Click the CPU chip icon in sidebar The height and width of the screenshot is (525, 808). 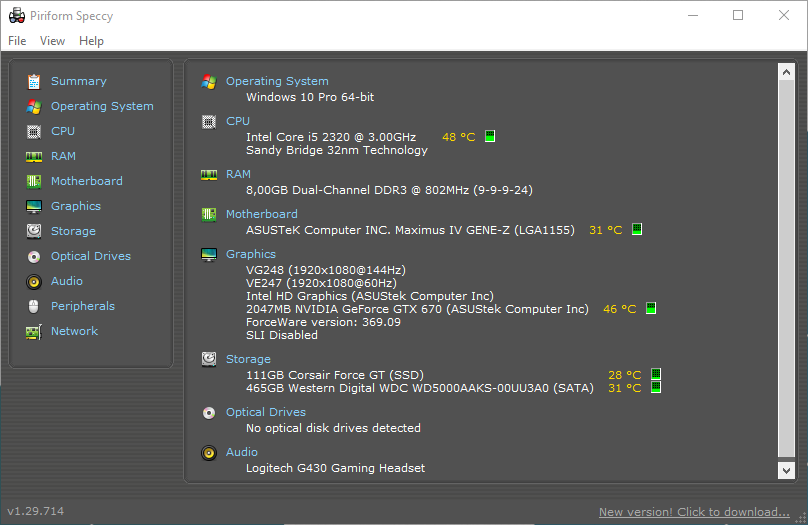click(34, 132)
